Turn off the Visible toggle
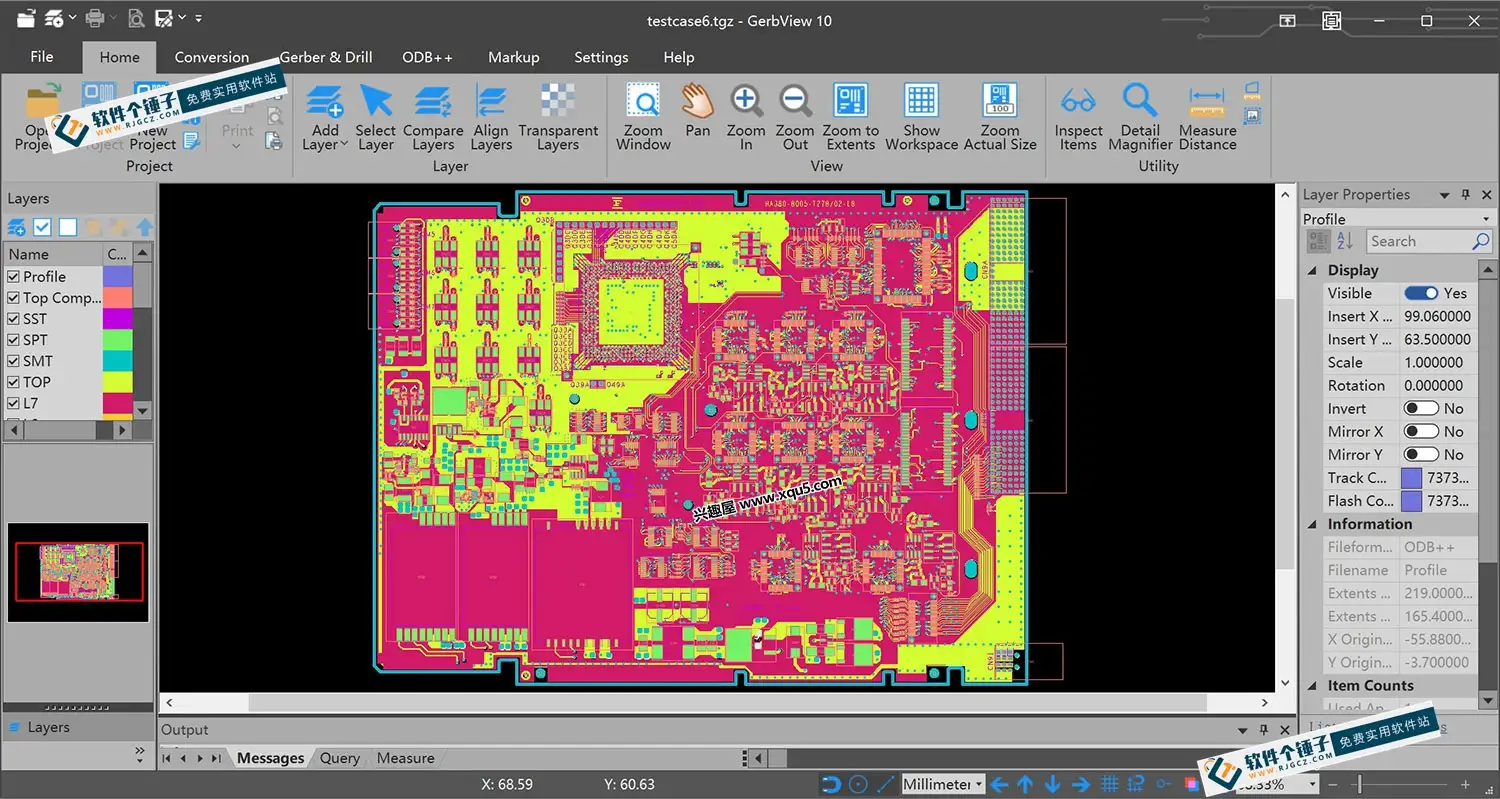Image resolution: width=1500 pixels, height=799 pixels. coord(1421,293)
